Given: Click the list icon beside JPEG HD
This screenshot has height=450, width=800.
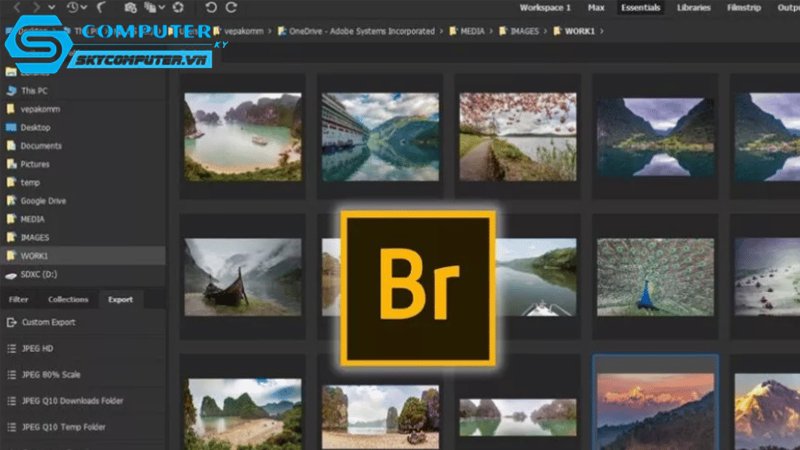Looking at the screenshot, I should pos(11,348).
